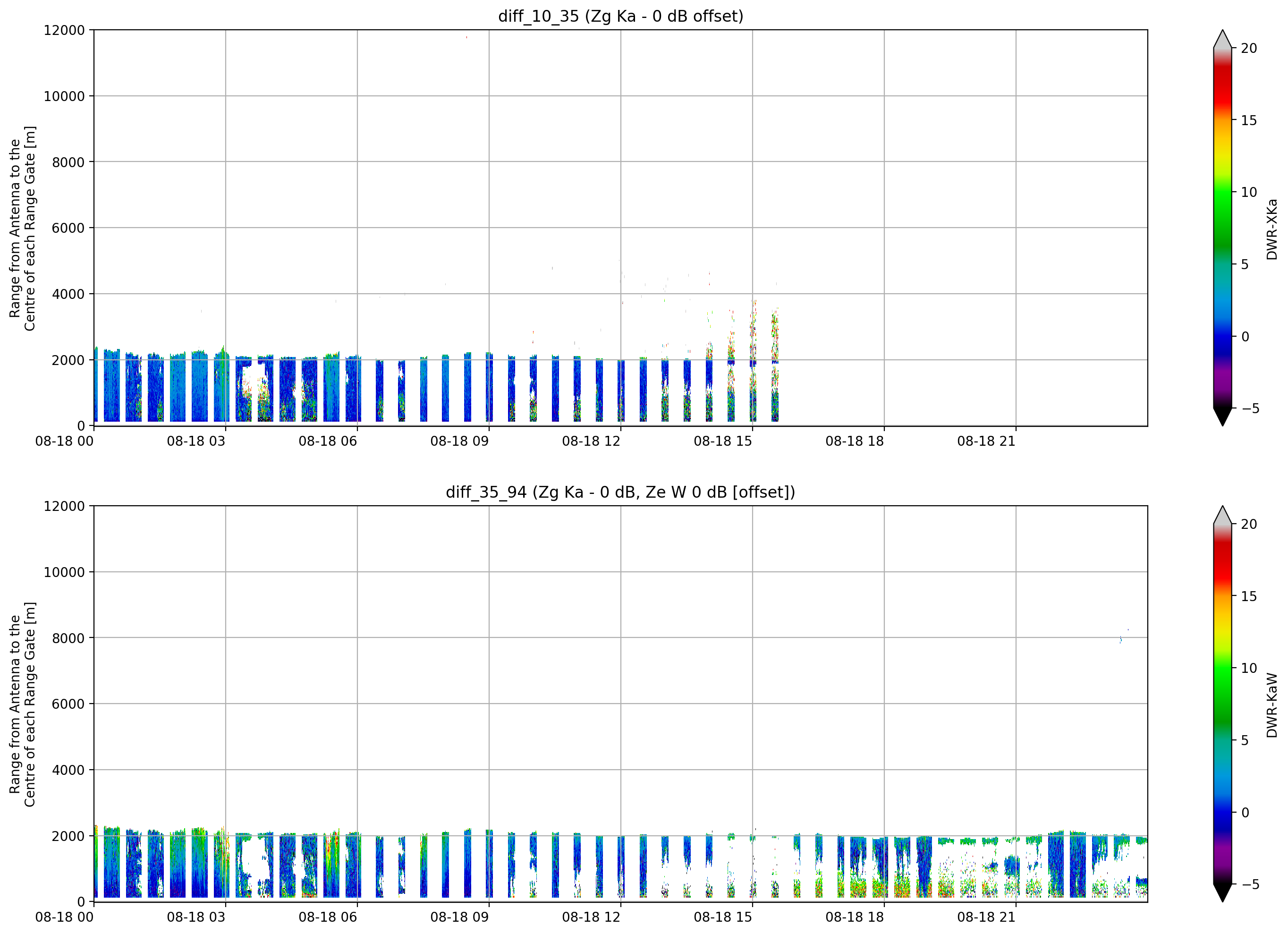Viewport: 1288px width, 934px height.
Task: Click the 12000 y-tick on bottom plot
Action: [64, 506]
